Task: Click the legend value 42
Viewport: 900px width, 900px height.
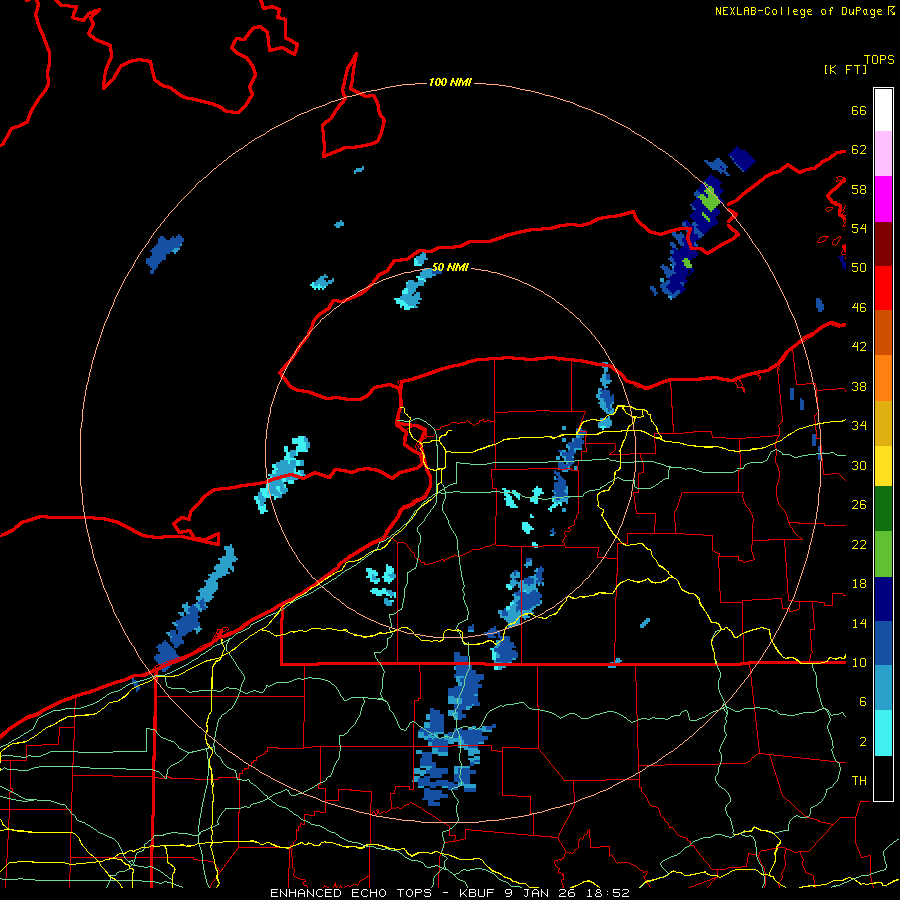Action: click(x=859, y=347)
